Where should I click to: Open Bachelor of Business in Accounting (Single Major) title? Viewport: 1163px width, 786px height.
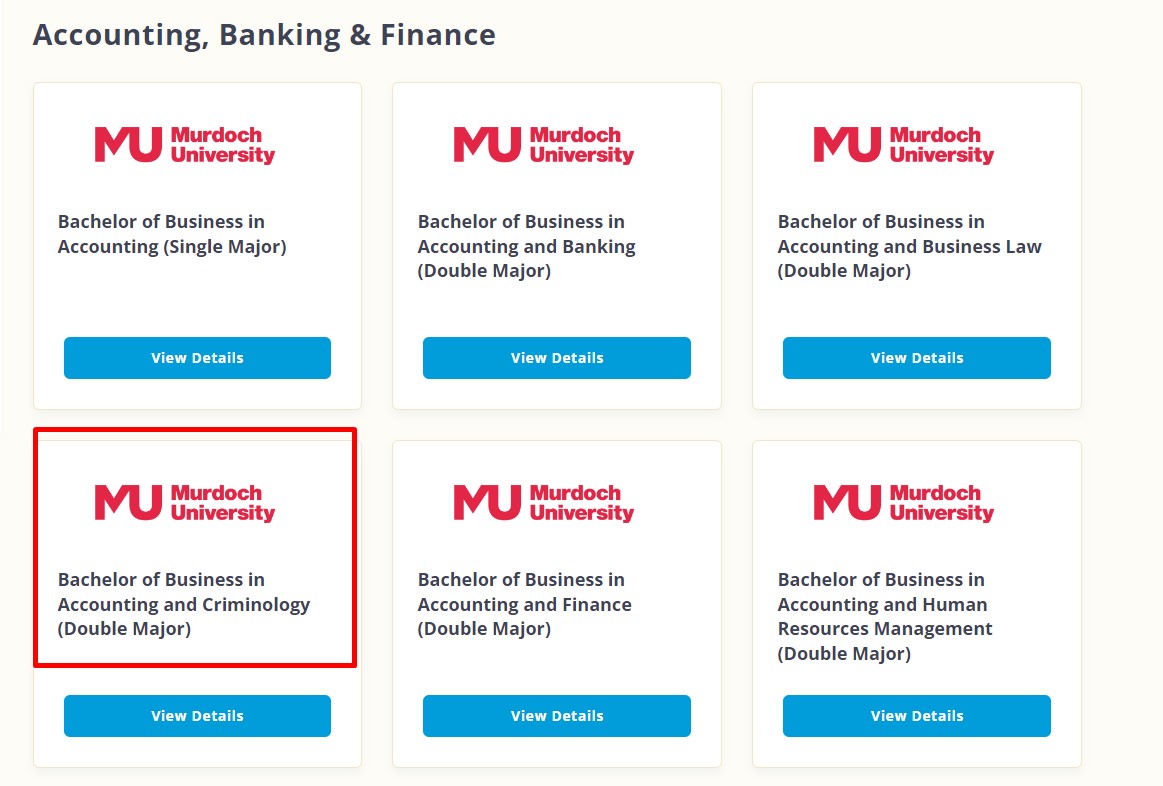click(x=172, y=234)
